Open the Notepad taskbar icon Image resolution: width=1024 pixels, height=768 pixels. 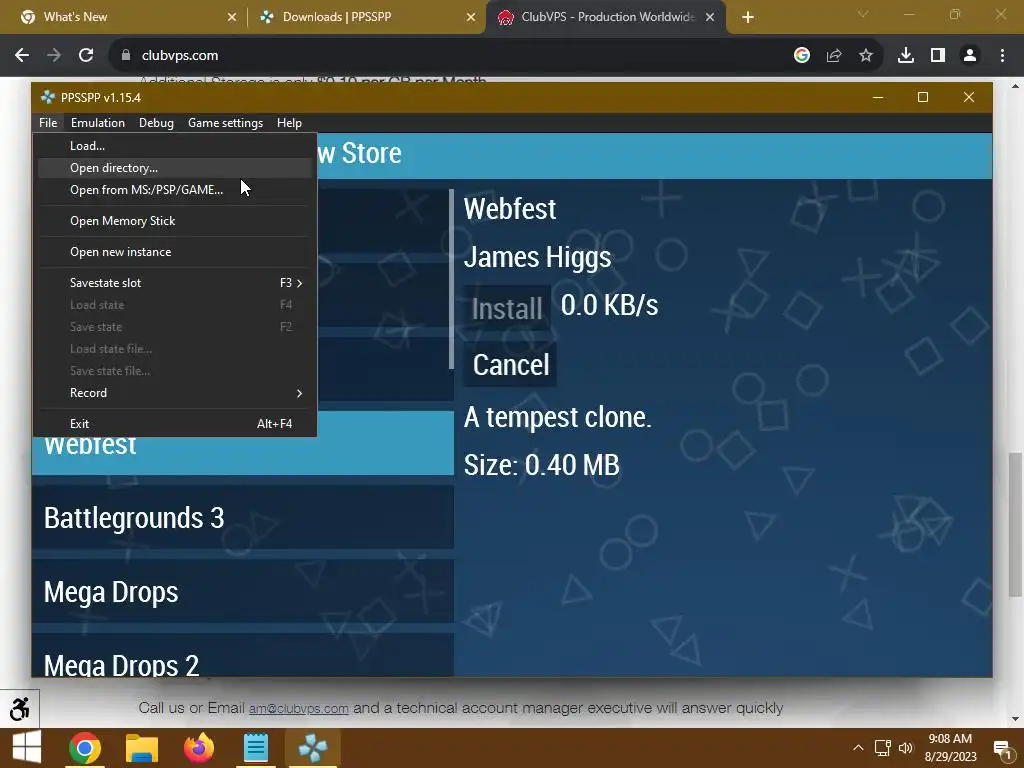tap(255, 748)
